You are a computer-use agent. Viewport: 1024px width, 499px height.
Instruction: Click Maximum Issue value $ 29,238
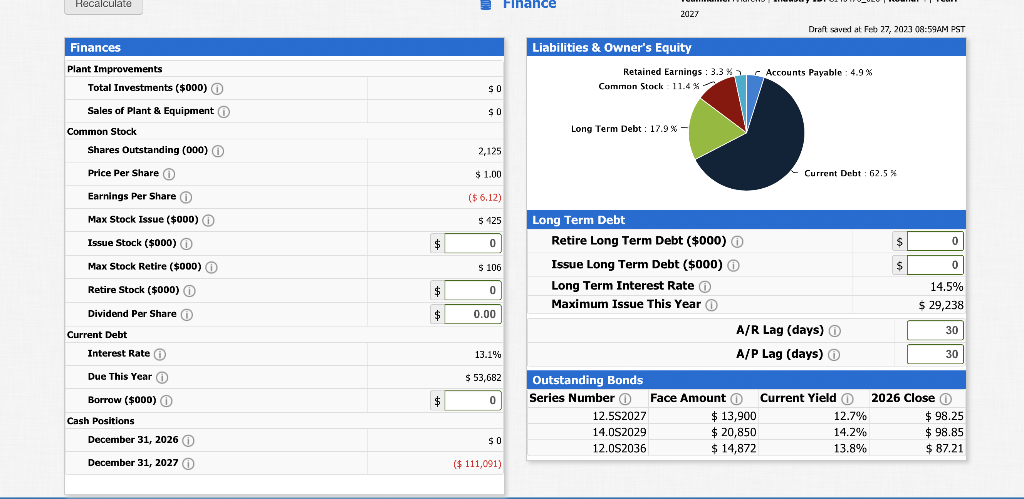(940, 305)
